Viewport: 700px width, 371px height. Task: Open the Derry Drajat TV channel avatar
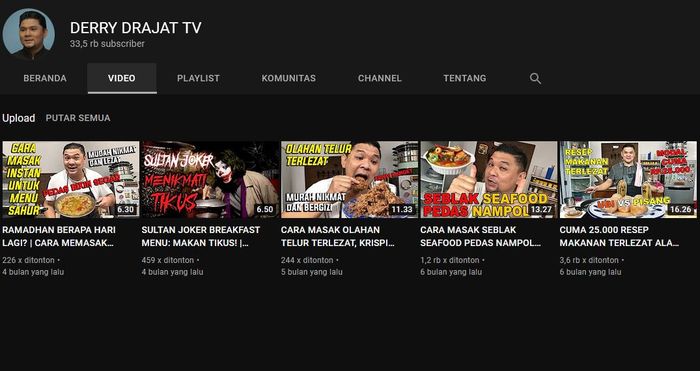tap(29, 34)
